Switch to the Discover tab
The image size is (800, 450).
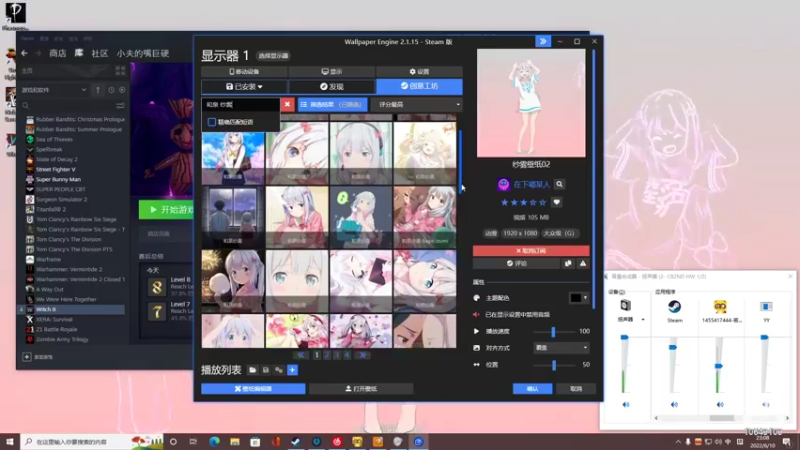click(x=332, y=86)
